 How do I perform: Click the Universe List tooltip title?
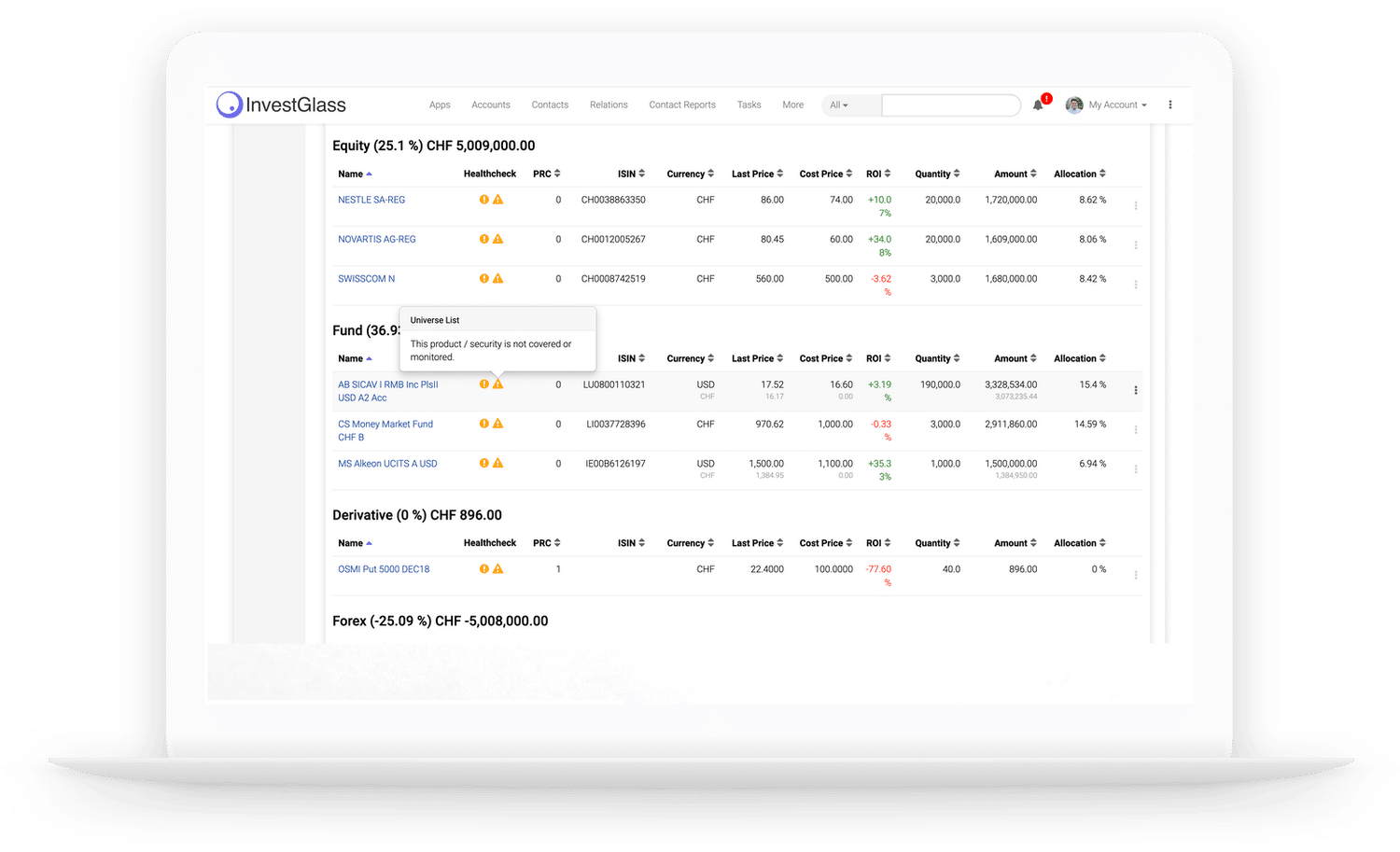click(435, 320)
